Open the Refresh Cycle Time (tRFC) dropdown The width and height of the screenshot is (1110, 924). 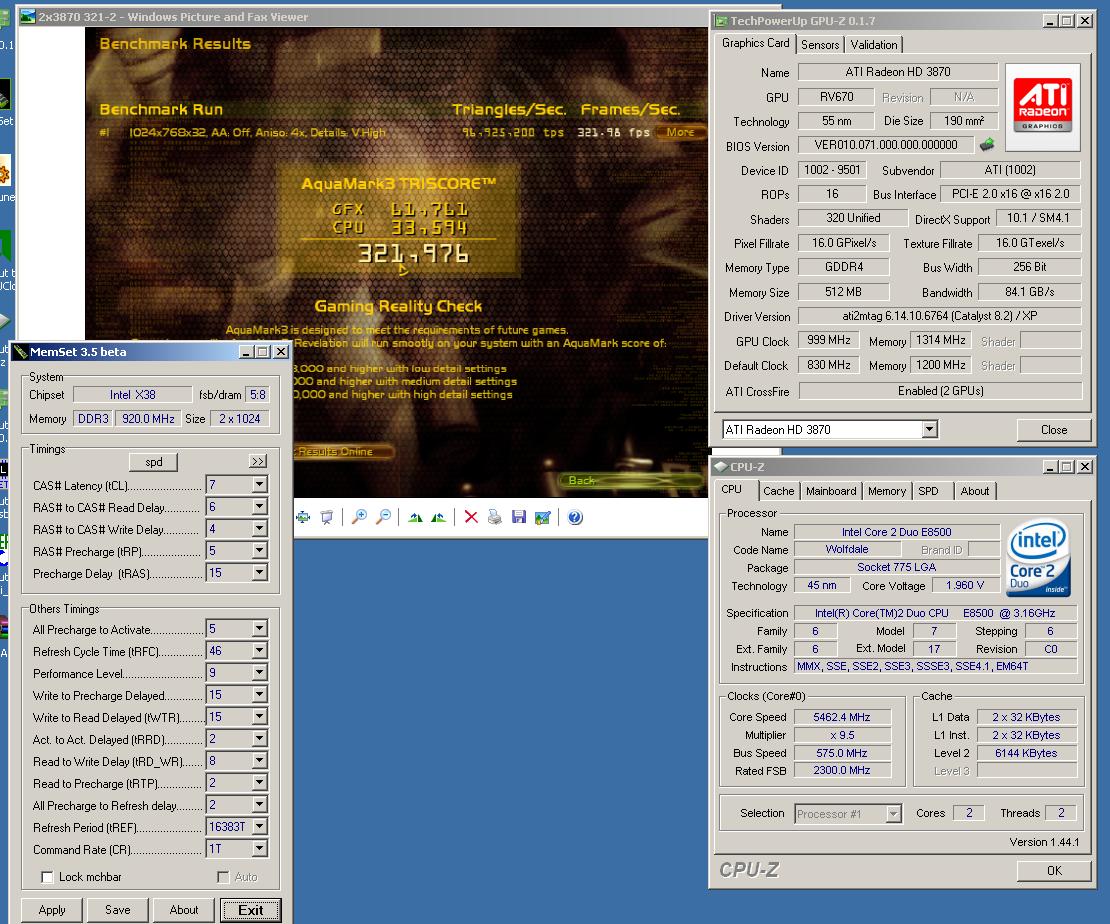[260, 651]
